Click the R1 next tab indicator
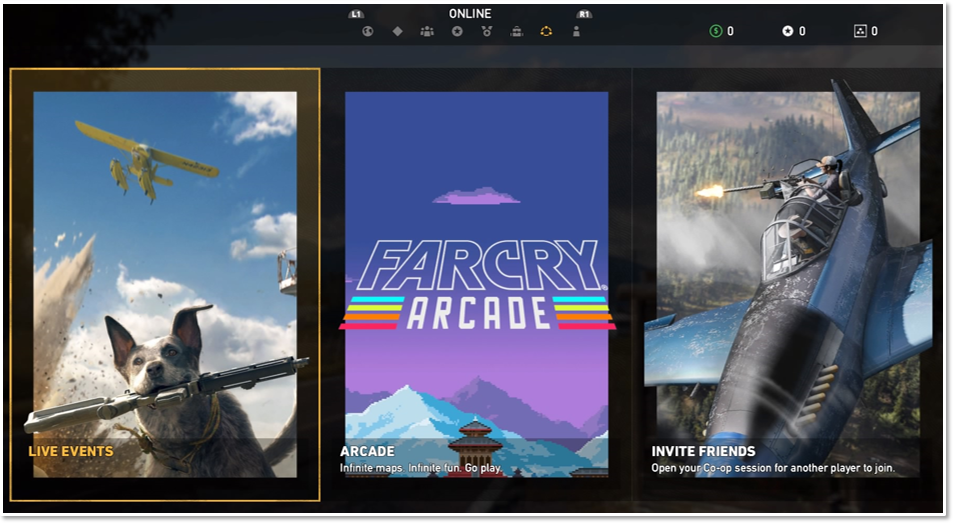 point(585,14)
